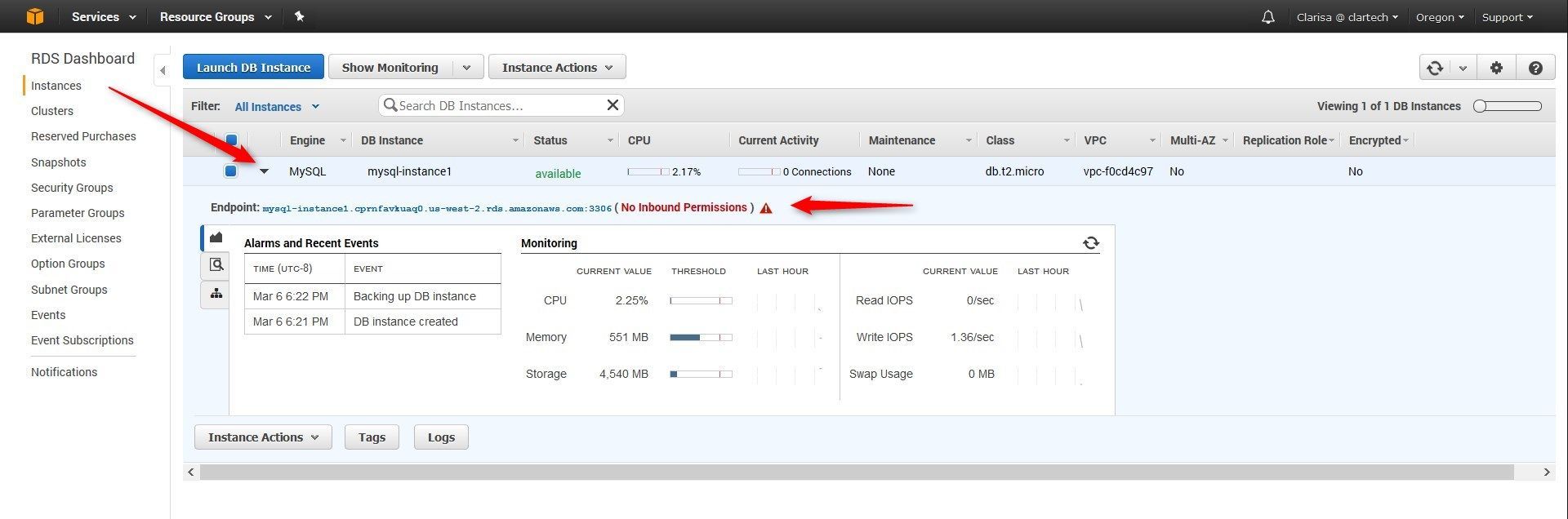Open the bottom Instance Actions dropdown
Screen dimensions: 1568x519
(x=263, y=437)
